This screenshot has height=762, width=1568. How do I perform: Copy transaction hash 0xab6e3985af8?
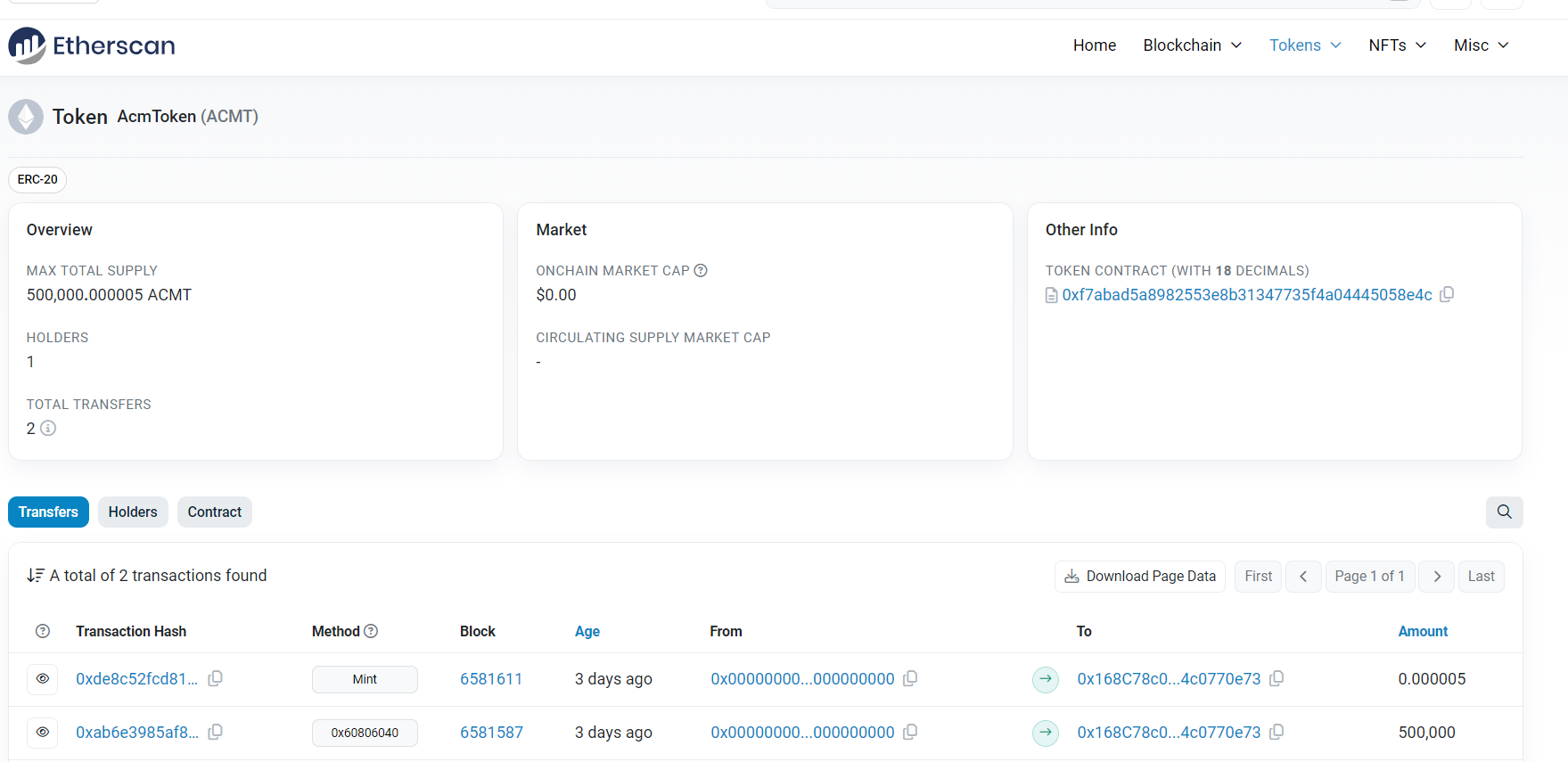tap(215, 733)
